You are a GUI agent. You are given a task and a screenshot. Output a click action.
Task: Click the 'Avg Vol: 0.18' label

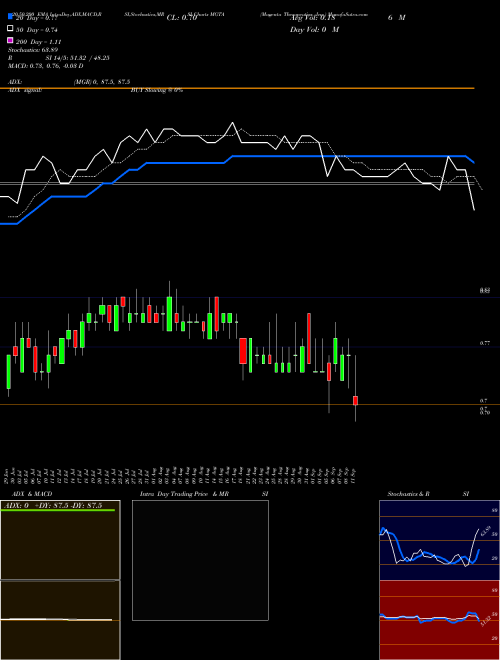point(313,18)
